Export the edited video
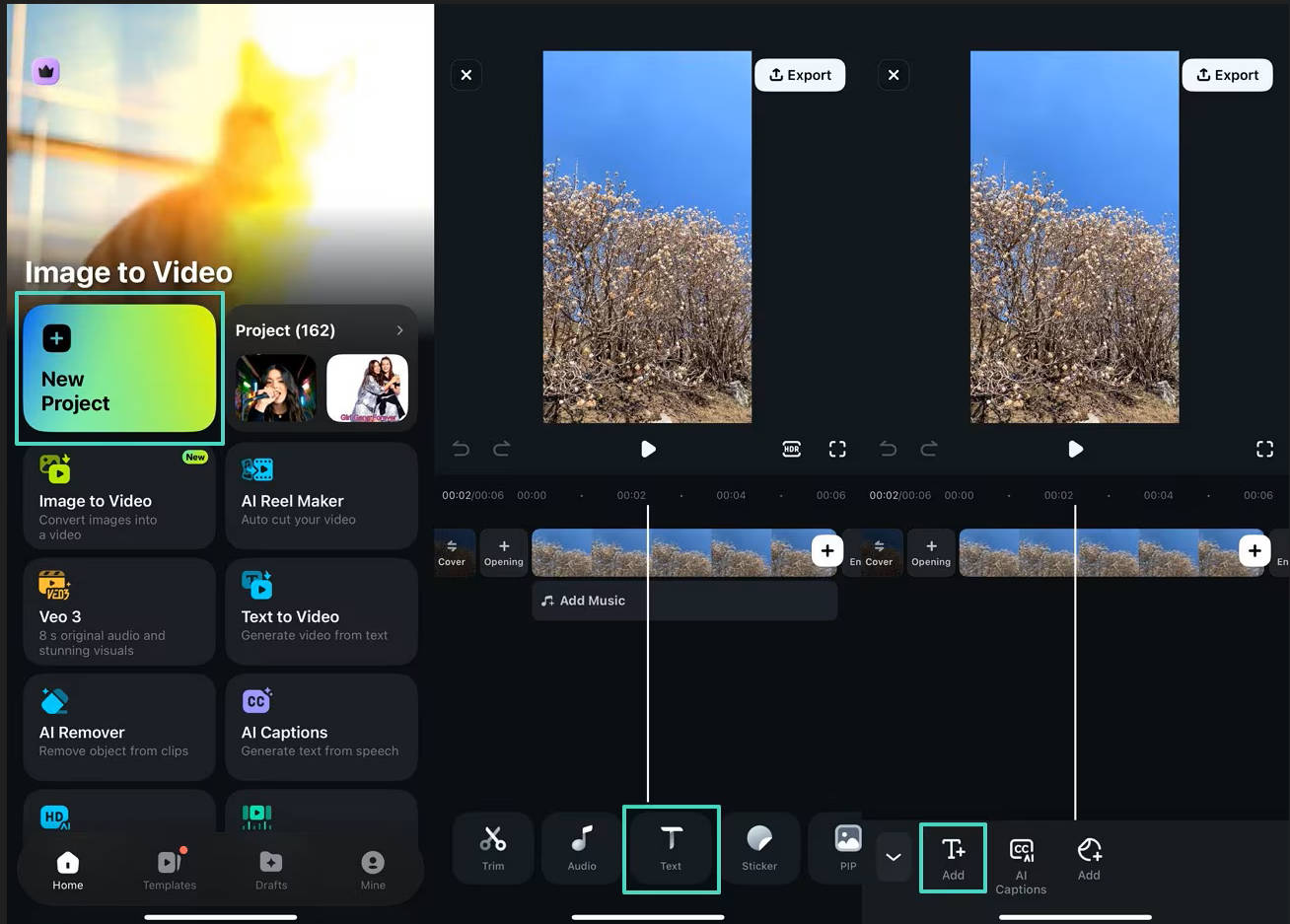The width and height of the screenshot is (1290, 924). coord(800,74)
